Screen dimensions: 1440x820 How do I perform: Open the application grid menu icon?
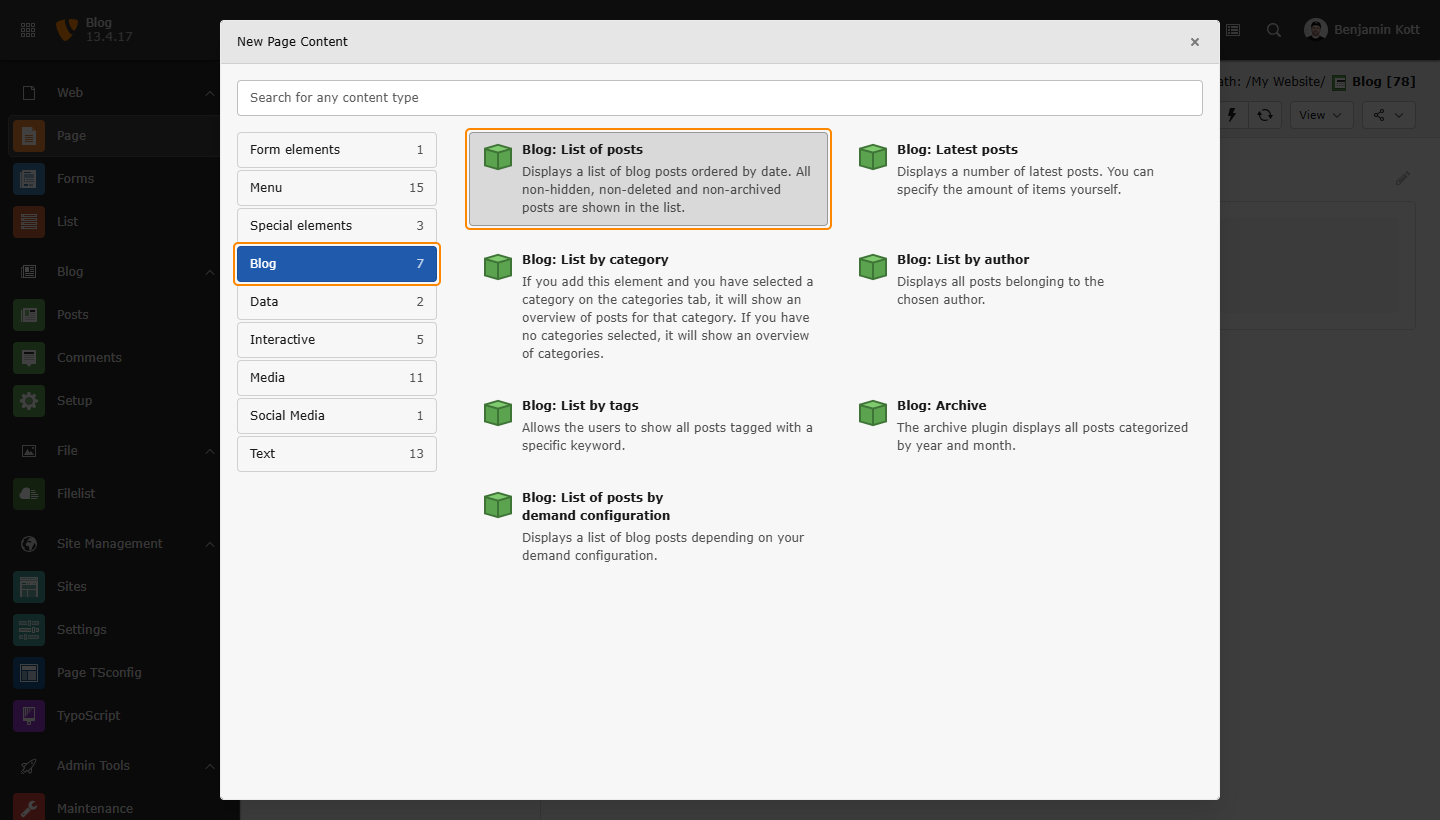pyautogui.click(x=28, y=30)
